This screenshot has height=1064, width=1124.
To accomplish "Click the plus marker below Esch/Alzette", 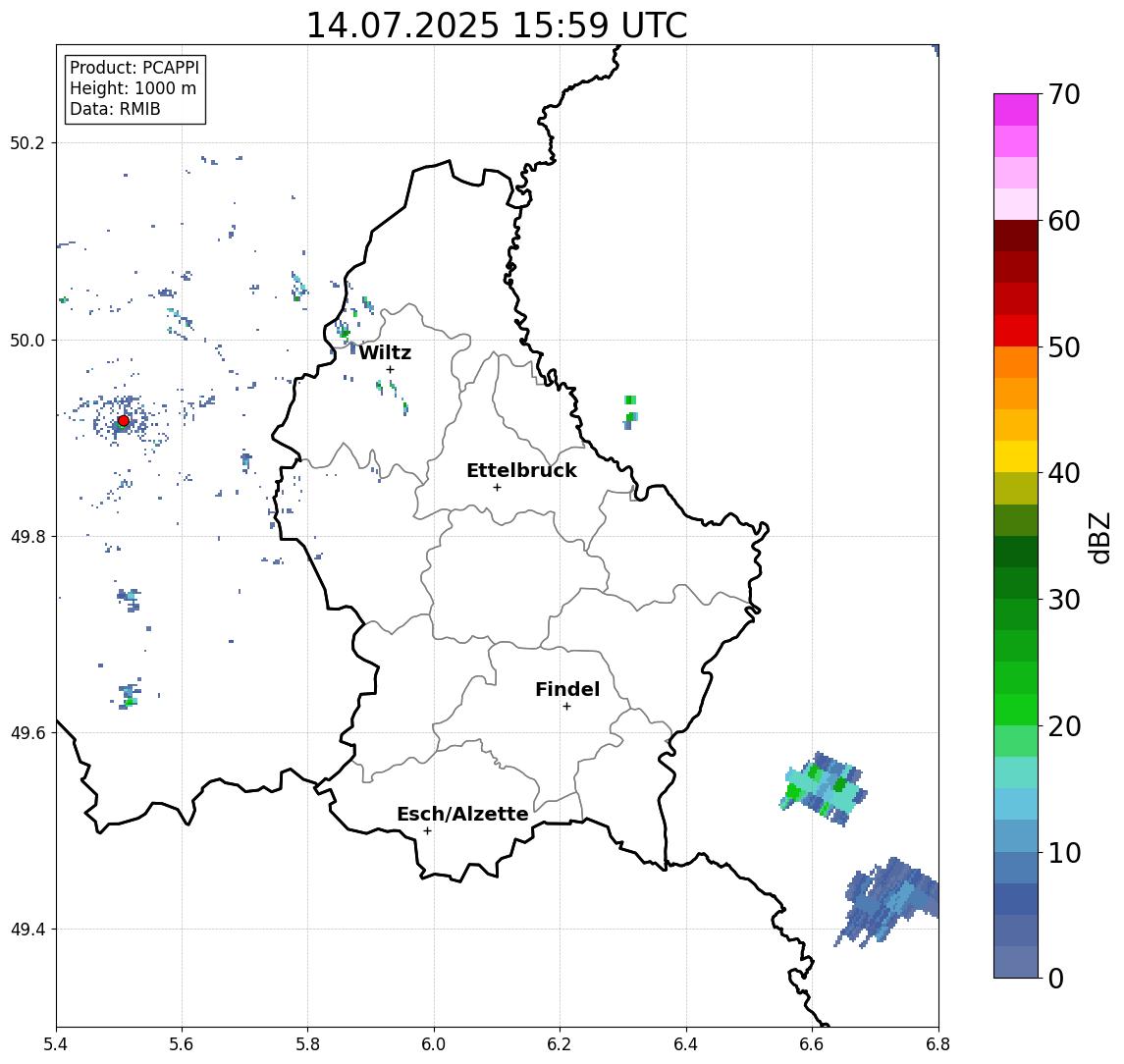I will point(427,831).
